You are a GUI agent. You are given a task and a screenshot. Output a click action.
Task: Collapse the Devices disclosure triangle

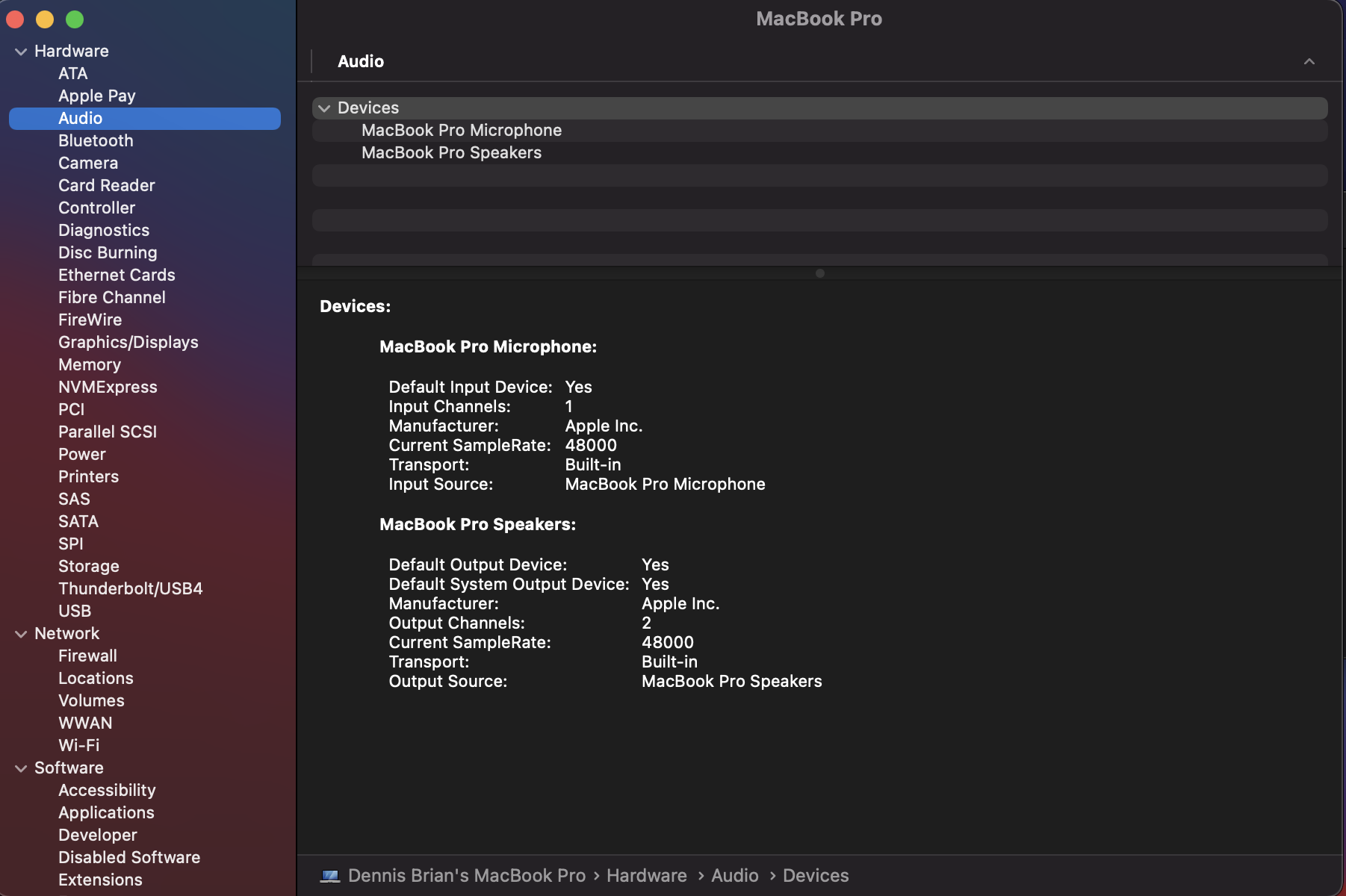[324, 108]
